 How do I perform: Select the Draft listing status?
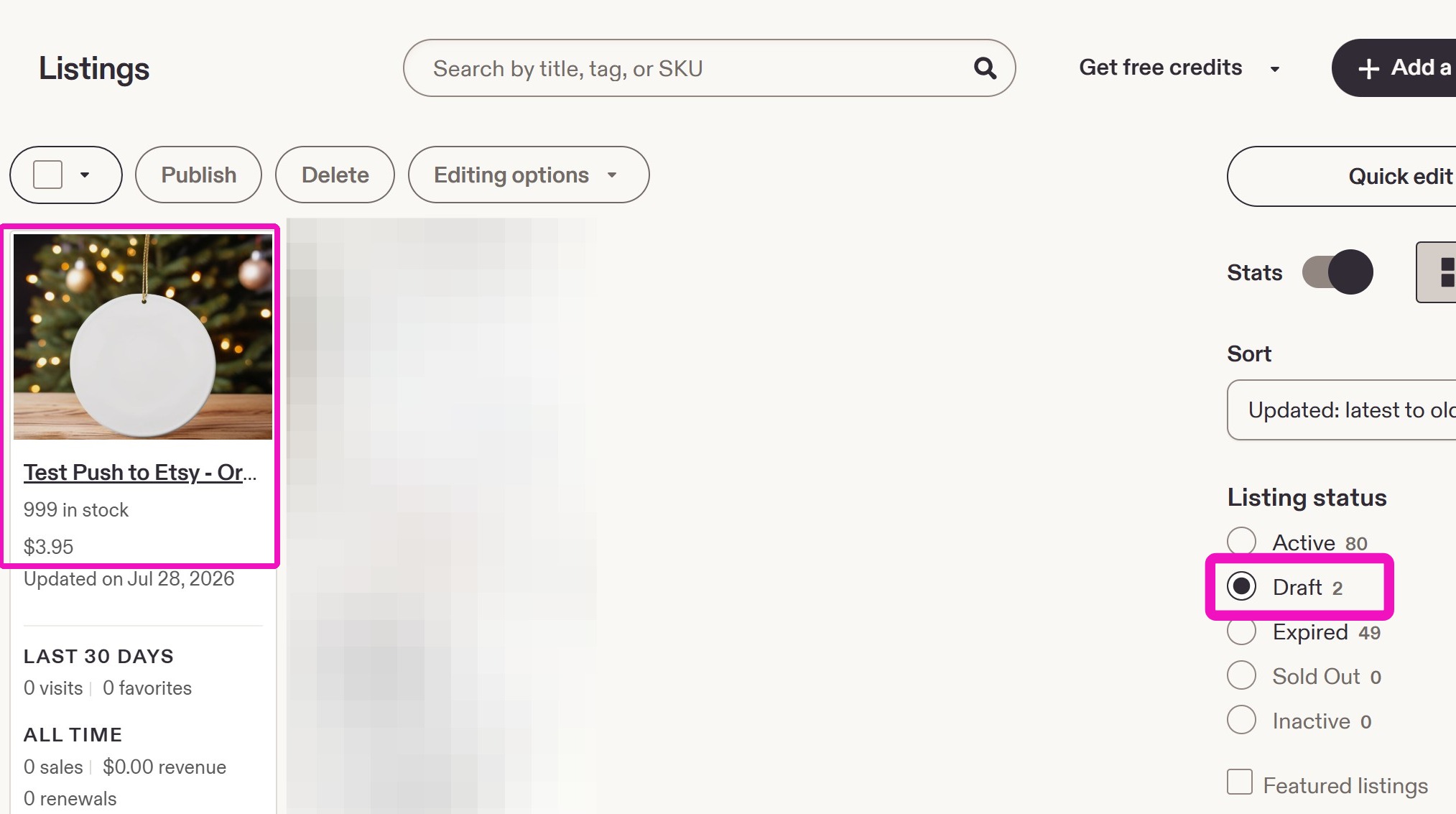[1242, 586]
